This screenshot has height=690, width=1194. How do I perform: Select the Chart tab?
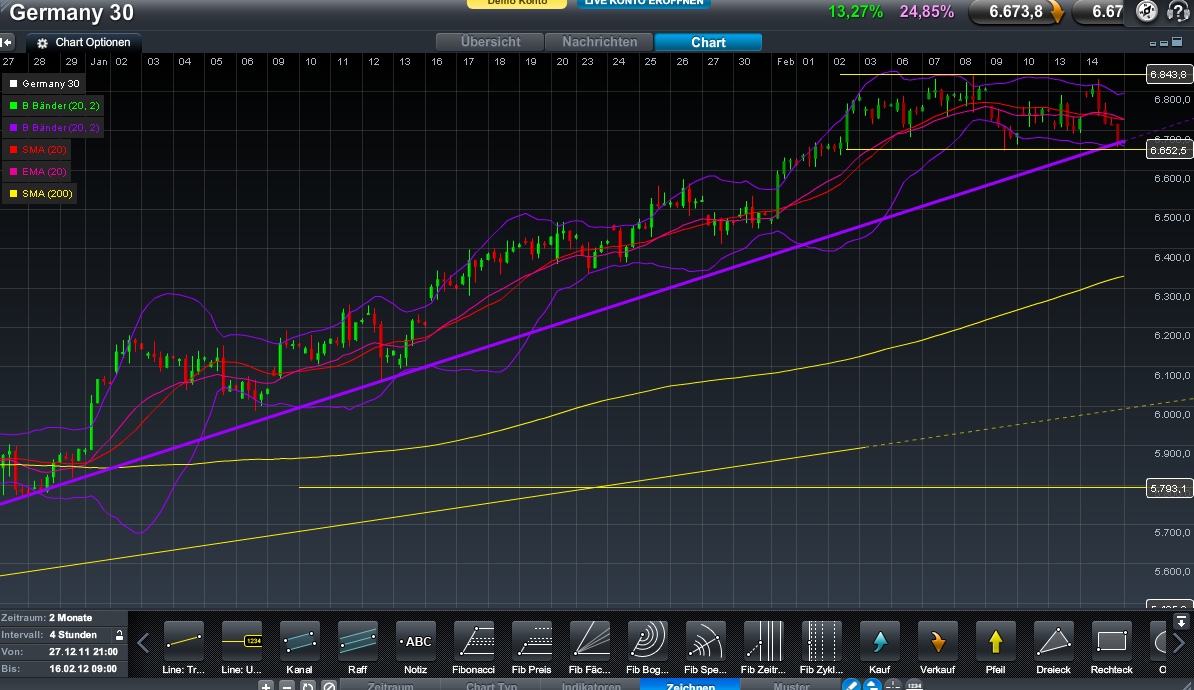pyautogui.click(x=708, y=42)
